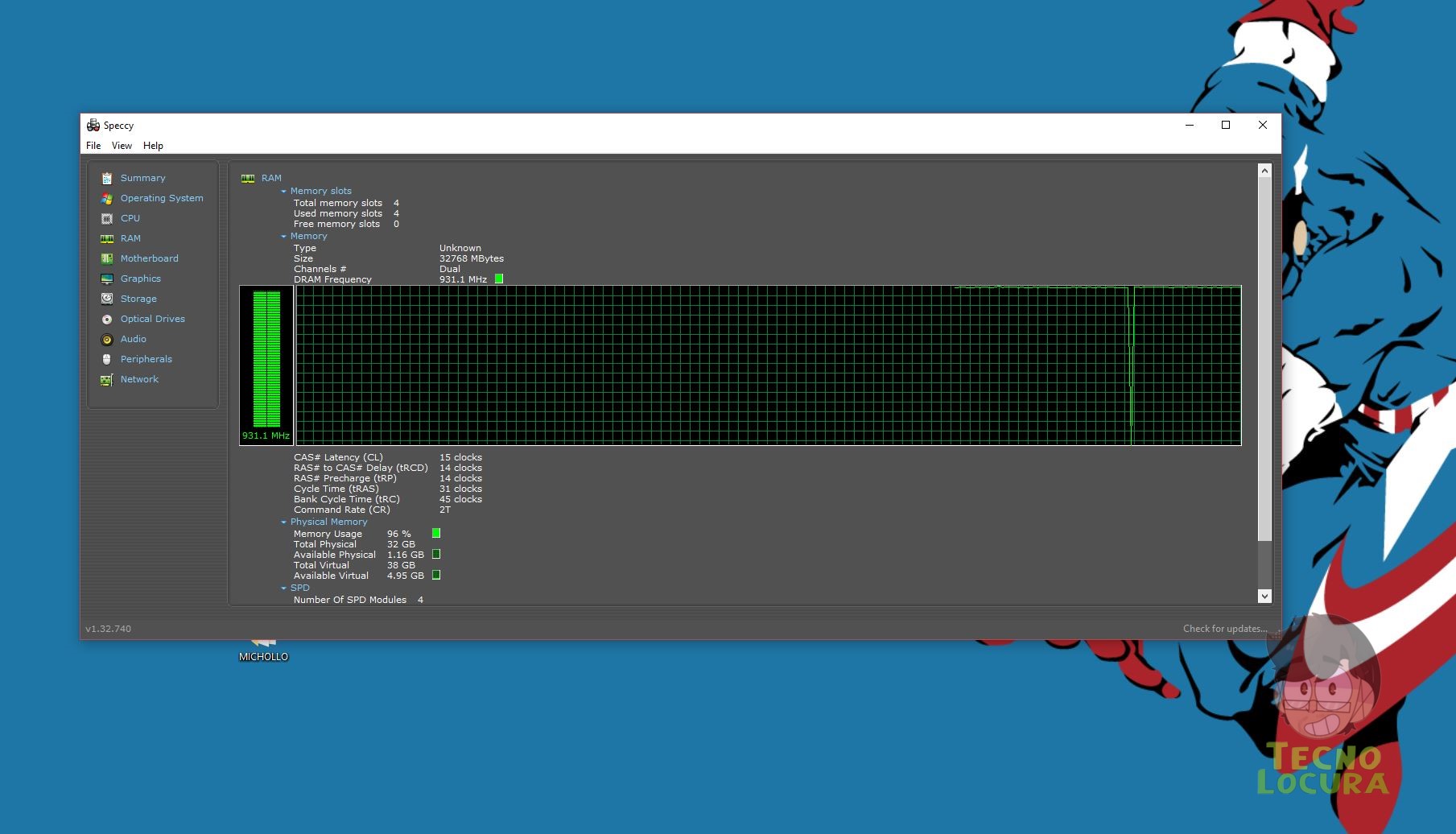
Task: Click the Total memory slots row
Action: [346, 203]
